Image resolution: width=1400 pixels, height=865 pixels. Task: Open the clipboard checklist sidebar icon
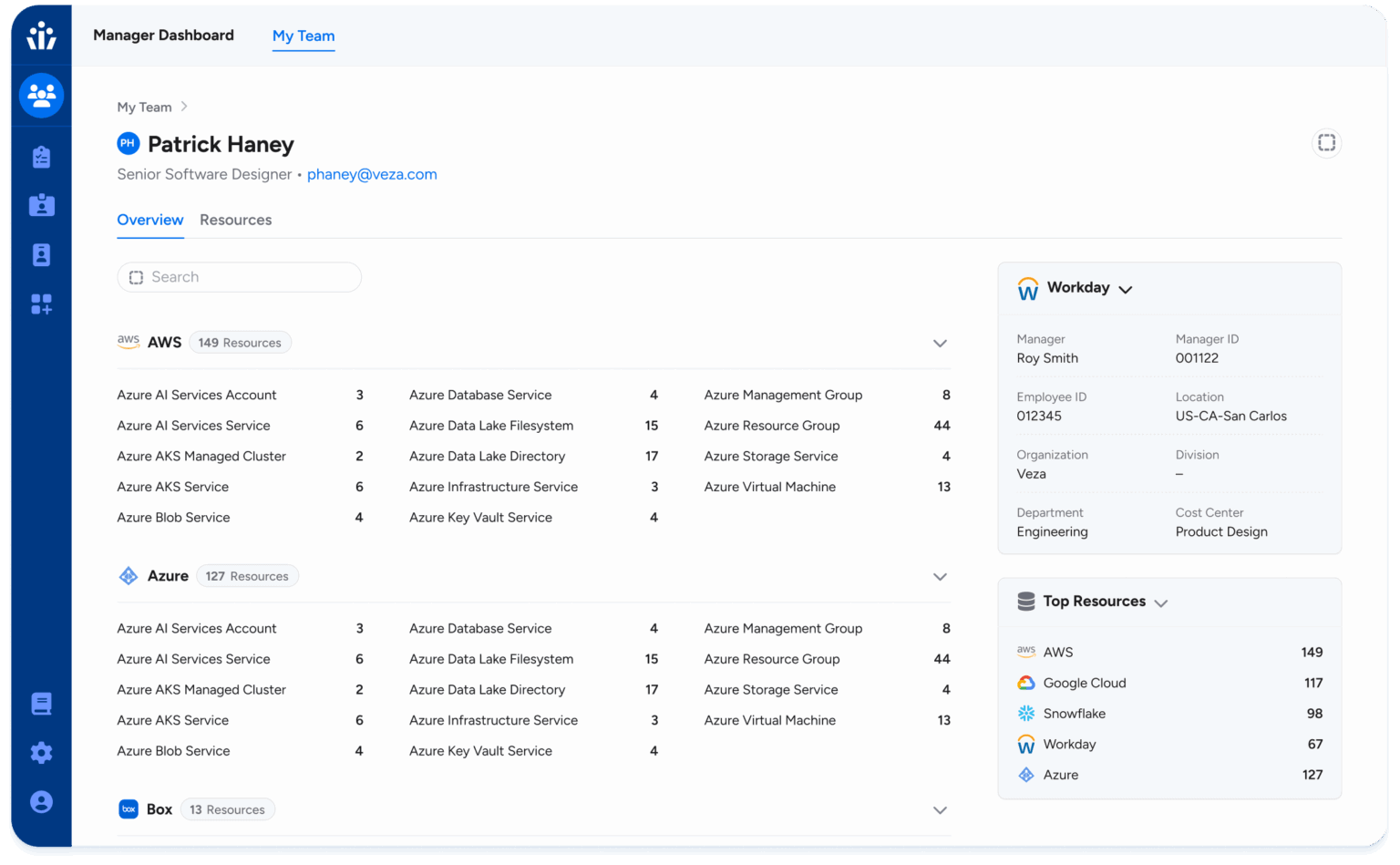click(41, 157)
